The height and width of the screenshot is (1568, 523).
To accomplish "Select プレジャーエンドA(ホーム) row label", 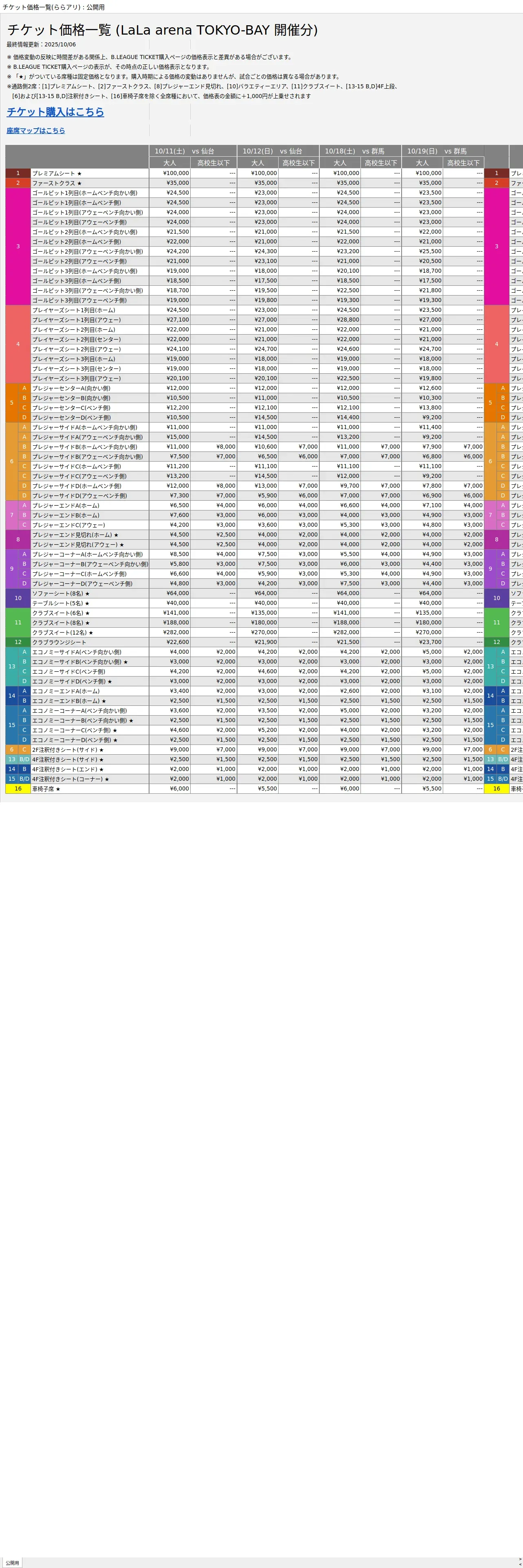I will coord(90,505).
